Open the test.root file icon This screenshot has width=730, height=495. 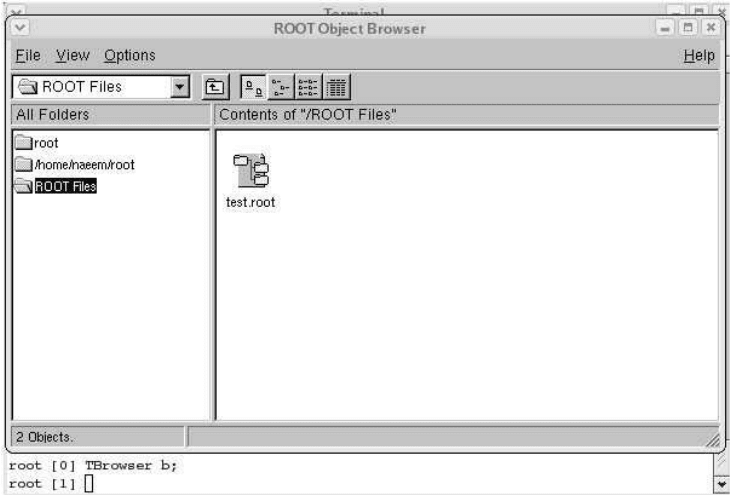coord(249,173)
